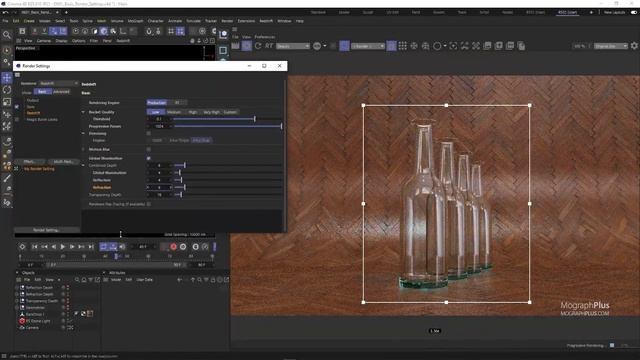Click the keyframe diamond icon in timeline

[x=22, y=247]
